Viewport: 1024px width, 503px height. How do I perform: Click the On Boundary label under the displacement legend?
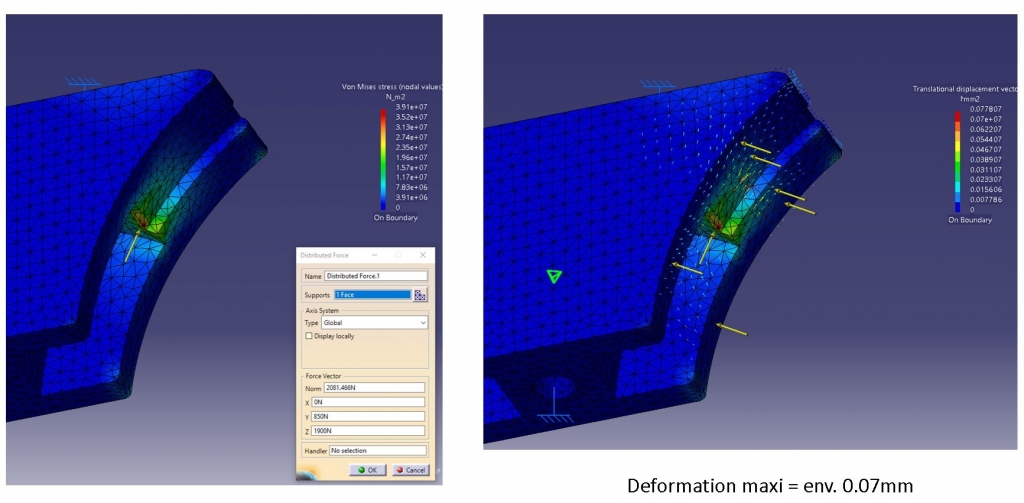970,221
